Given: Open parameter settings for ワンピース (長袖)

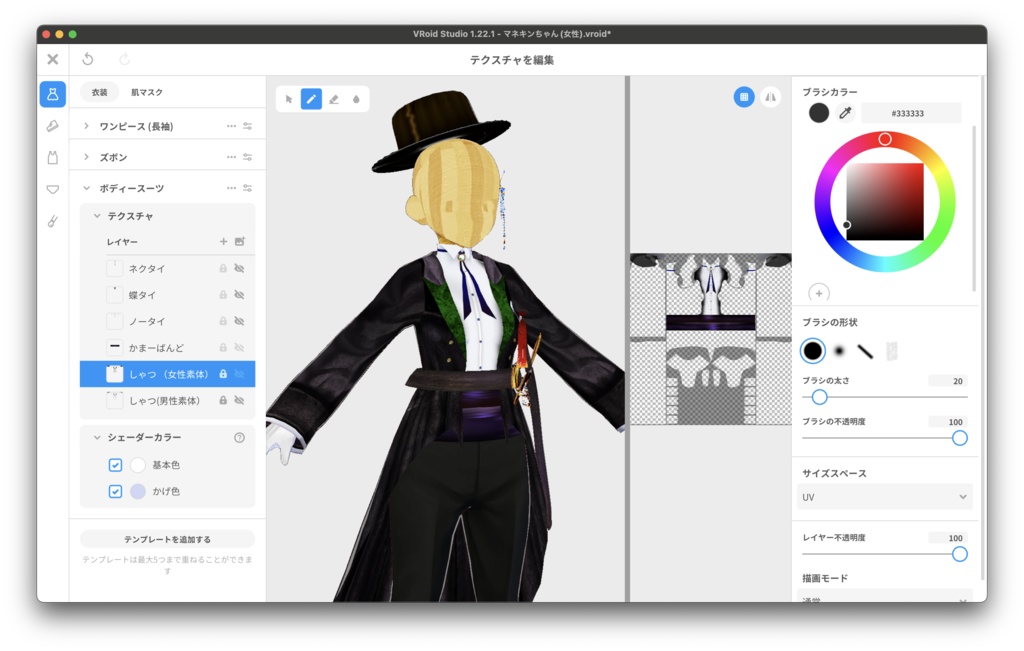Looking at the screenshot, I should click(x=248, y=126).
